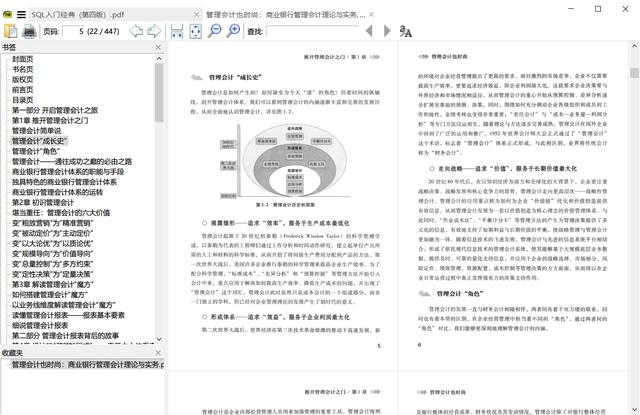Viewport: 640px width, 415px height.
Task: Open 独具特色的商业银行管理会计体系 bookmark
Action: [x=64, y=182]
